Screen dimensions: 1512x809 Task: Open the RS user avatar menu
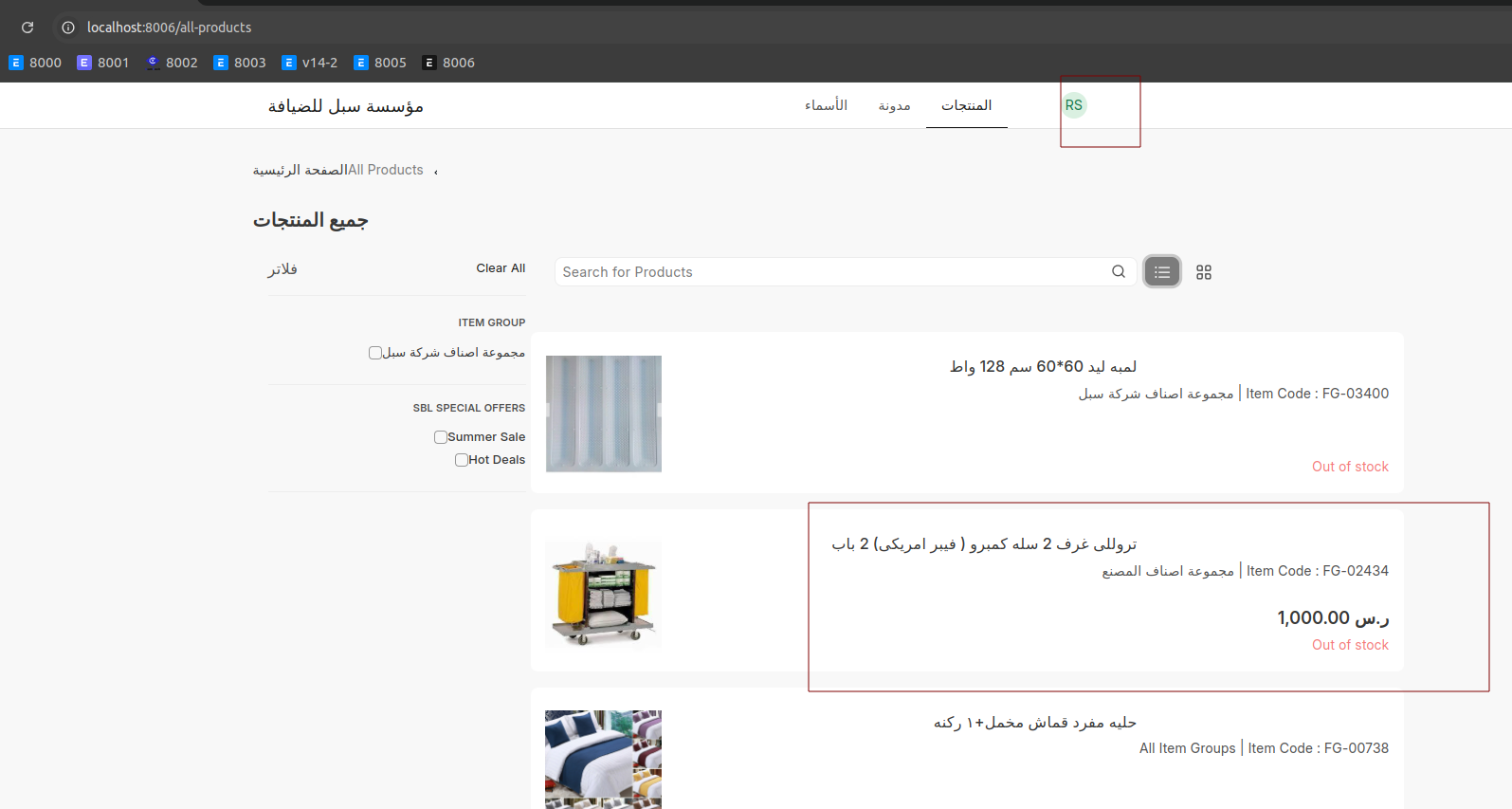(x=1073, y=105)
